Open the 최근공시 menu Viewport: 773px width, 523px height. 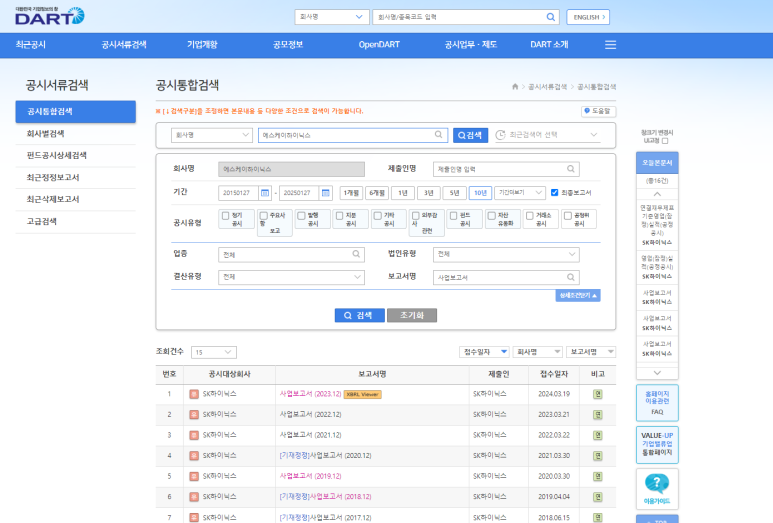(x=31, y=45)
